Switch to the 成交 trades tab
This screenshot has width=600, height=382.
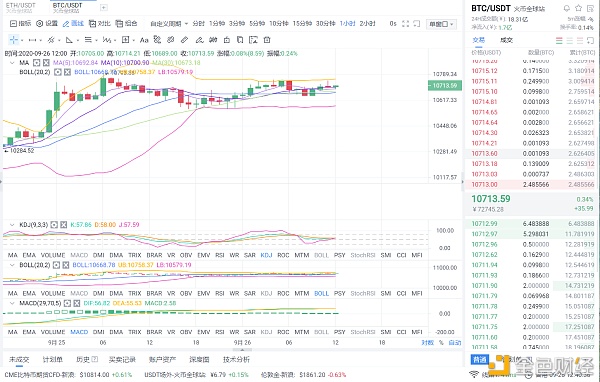(506, 40)
